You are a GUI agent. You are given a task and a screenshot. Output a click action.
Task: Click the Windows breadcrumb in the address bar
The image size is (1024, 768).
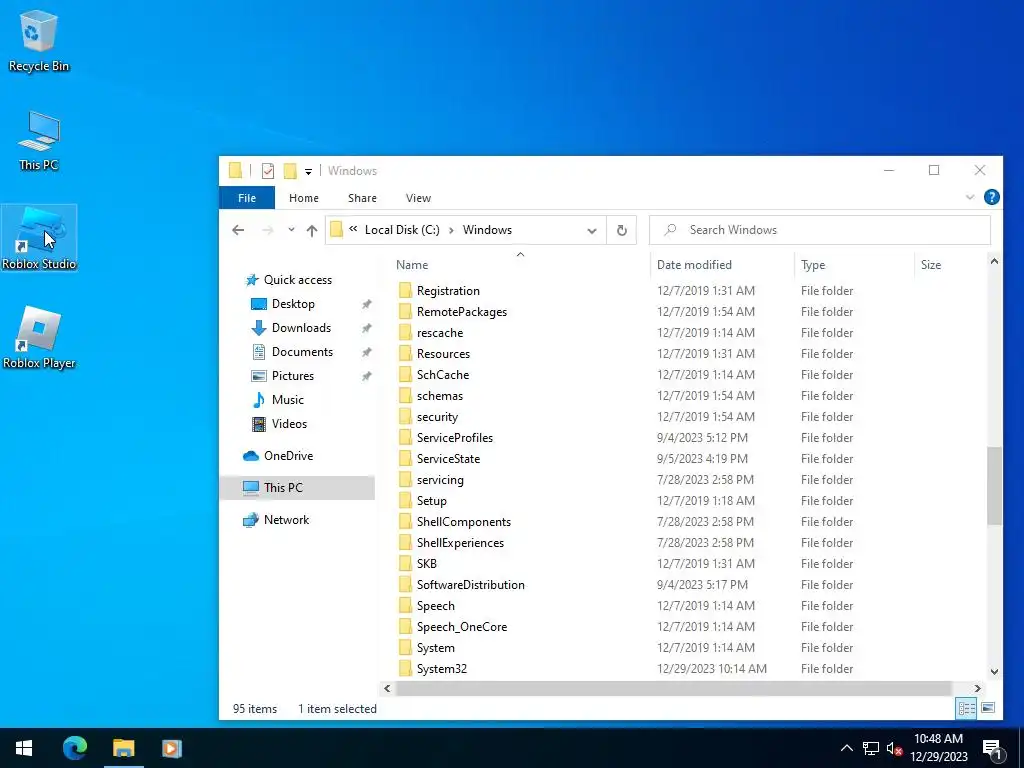click(x=487, y=230)
